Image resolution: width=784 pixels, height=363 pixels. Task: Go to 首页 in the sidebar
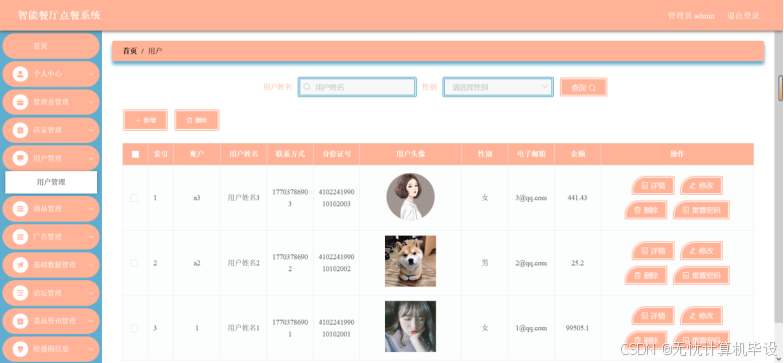(50, 46)
